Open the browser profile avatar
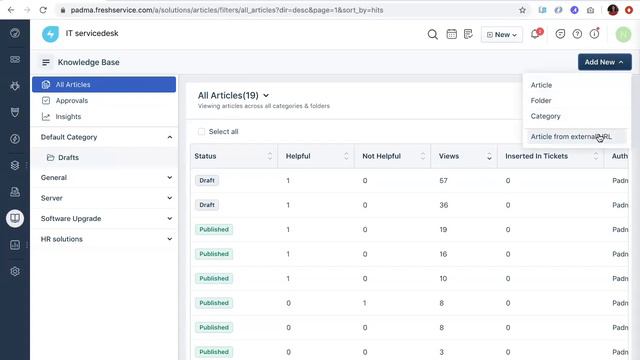 613,10
